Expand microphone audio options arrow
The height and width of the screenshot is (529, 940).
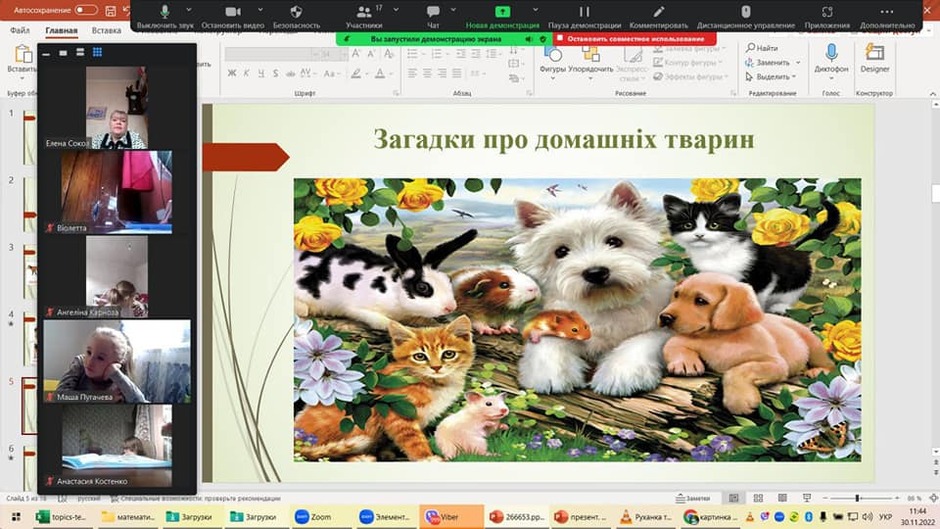[189, 10]
